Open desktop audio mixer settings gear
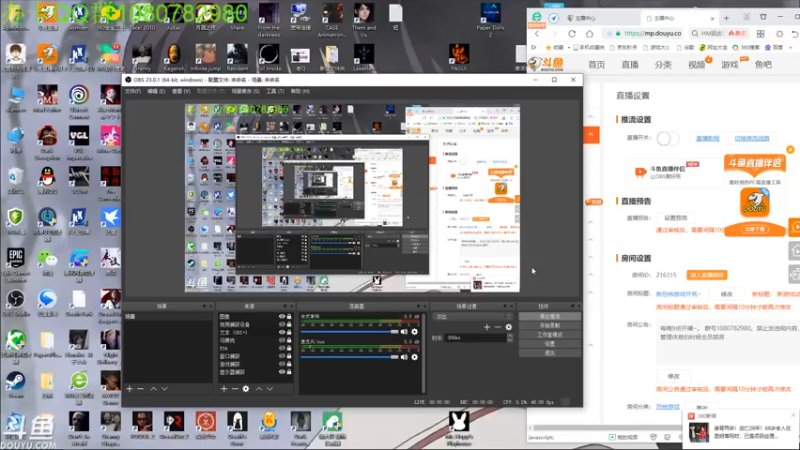The image size is (800, 450). 414,332
